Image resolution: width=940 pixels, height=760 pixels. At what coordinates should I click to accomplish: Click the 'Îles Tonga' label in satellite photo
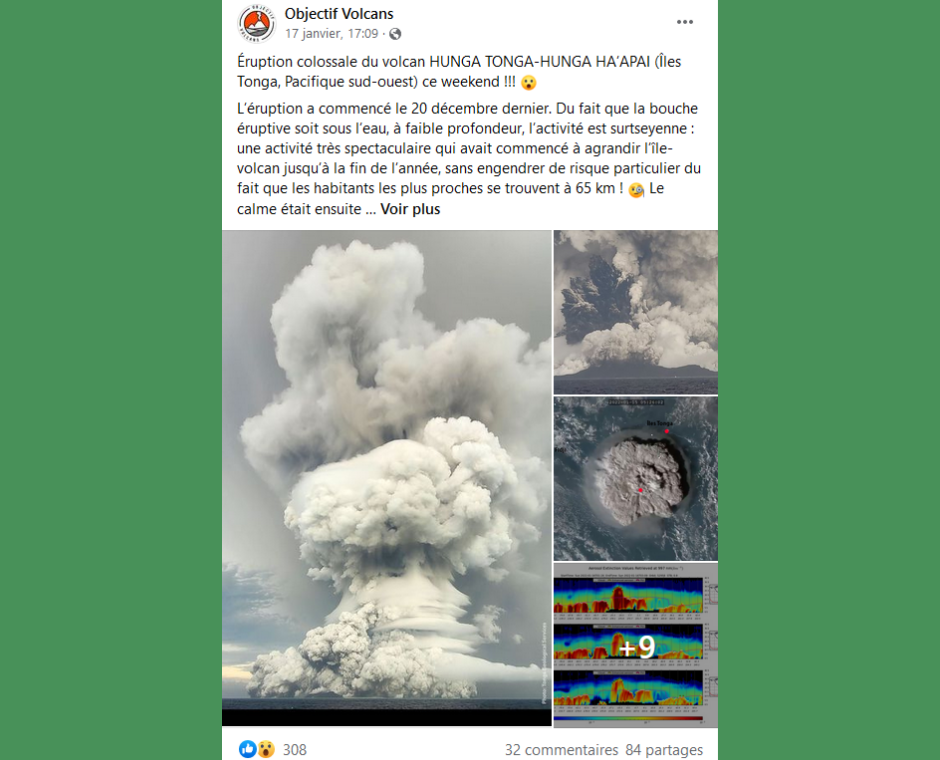click(659, 423)
